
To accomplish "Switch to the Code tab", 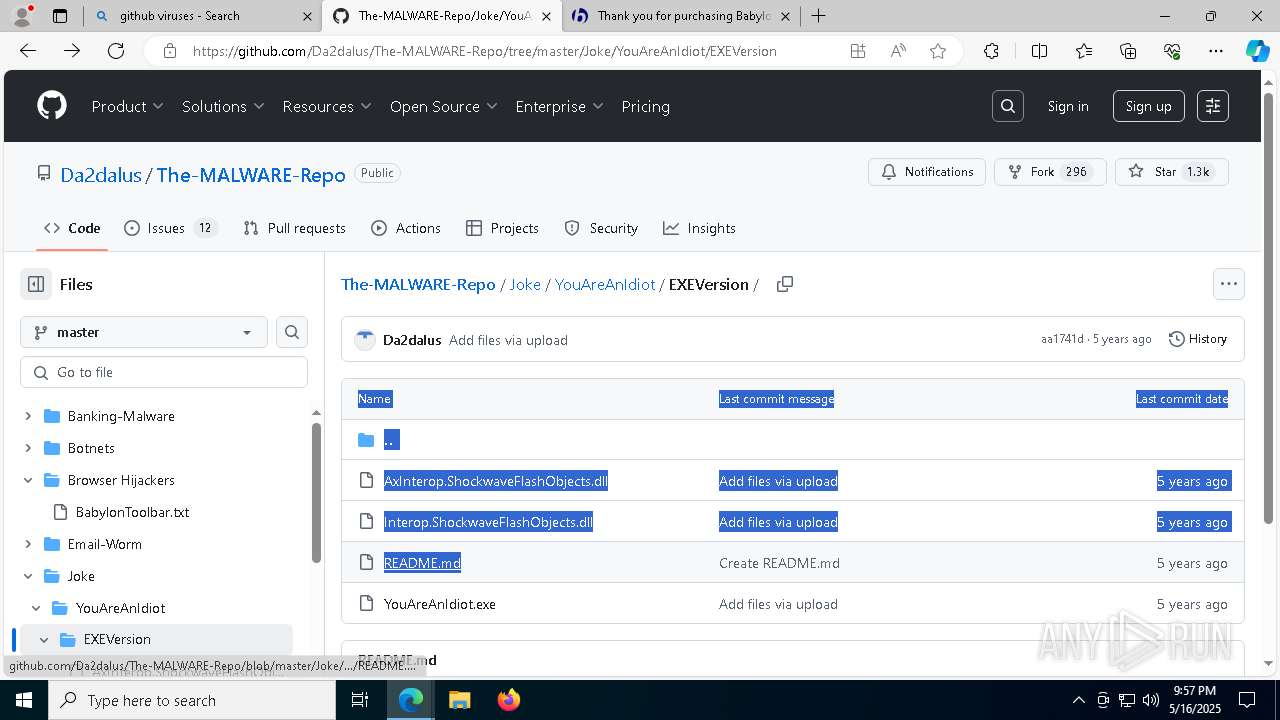I will [x=72, y=228].
